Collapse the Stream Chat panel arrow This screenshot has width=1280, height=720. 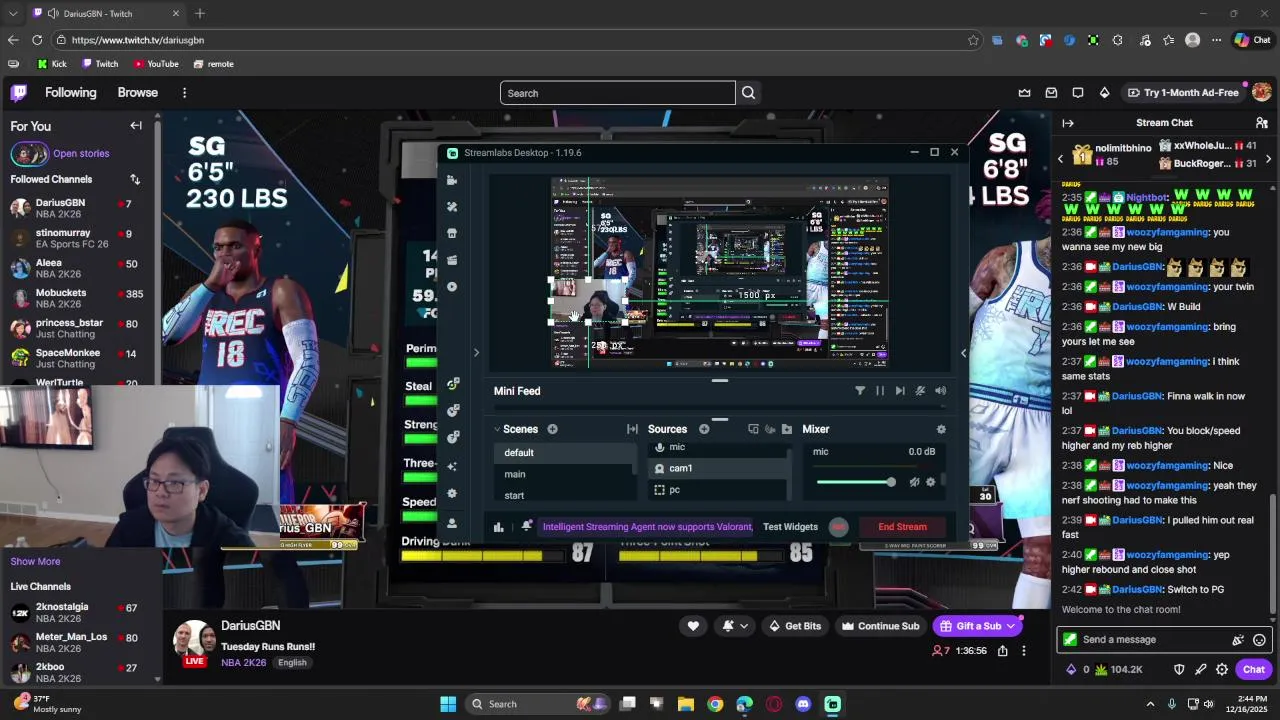(x=1068, y=123)
